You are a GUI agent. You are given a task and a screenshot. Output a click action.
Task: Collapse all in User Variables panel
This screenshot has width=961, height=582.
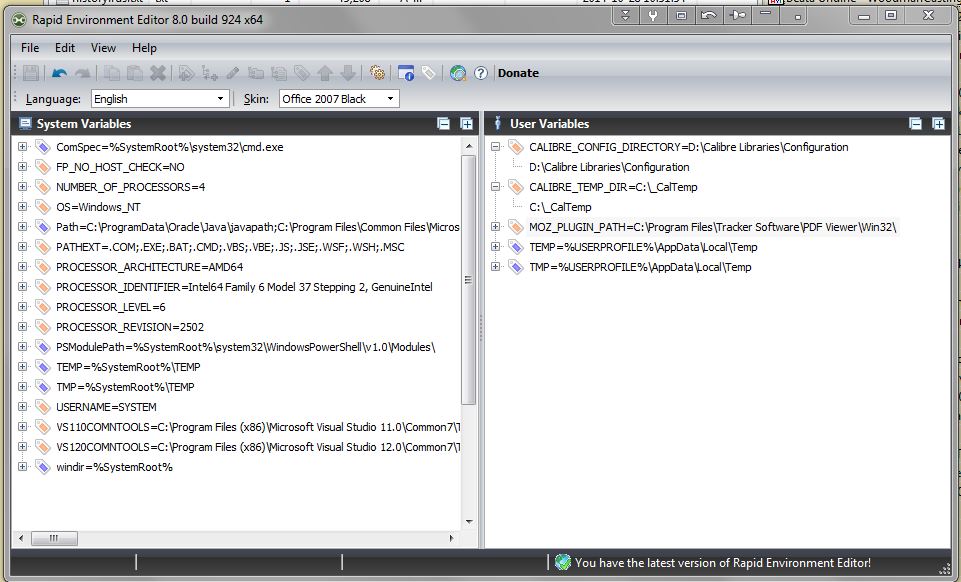click(916, 124)
